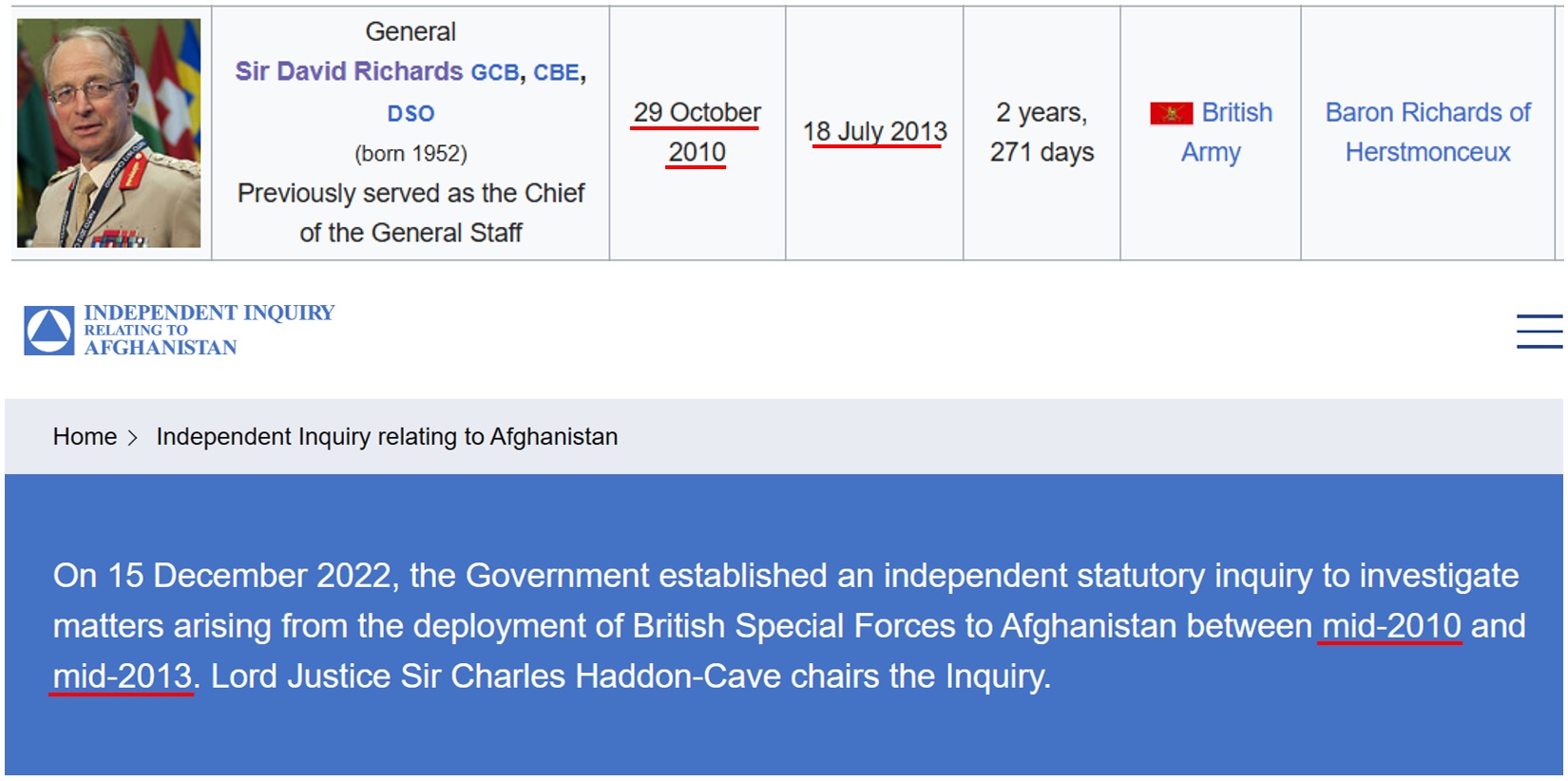This screenshot has height=781, width=1568.
Task: Click the British Army flag icon
Action: click(x=1171, y=114)
